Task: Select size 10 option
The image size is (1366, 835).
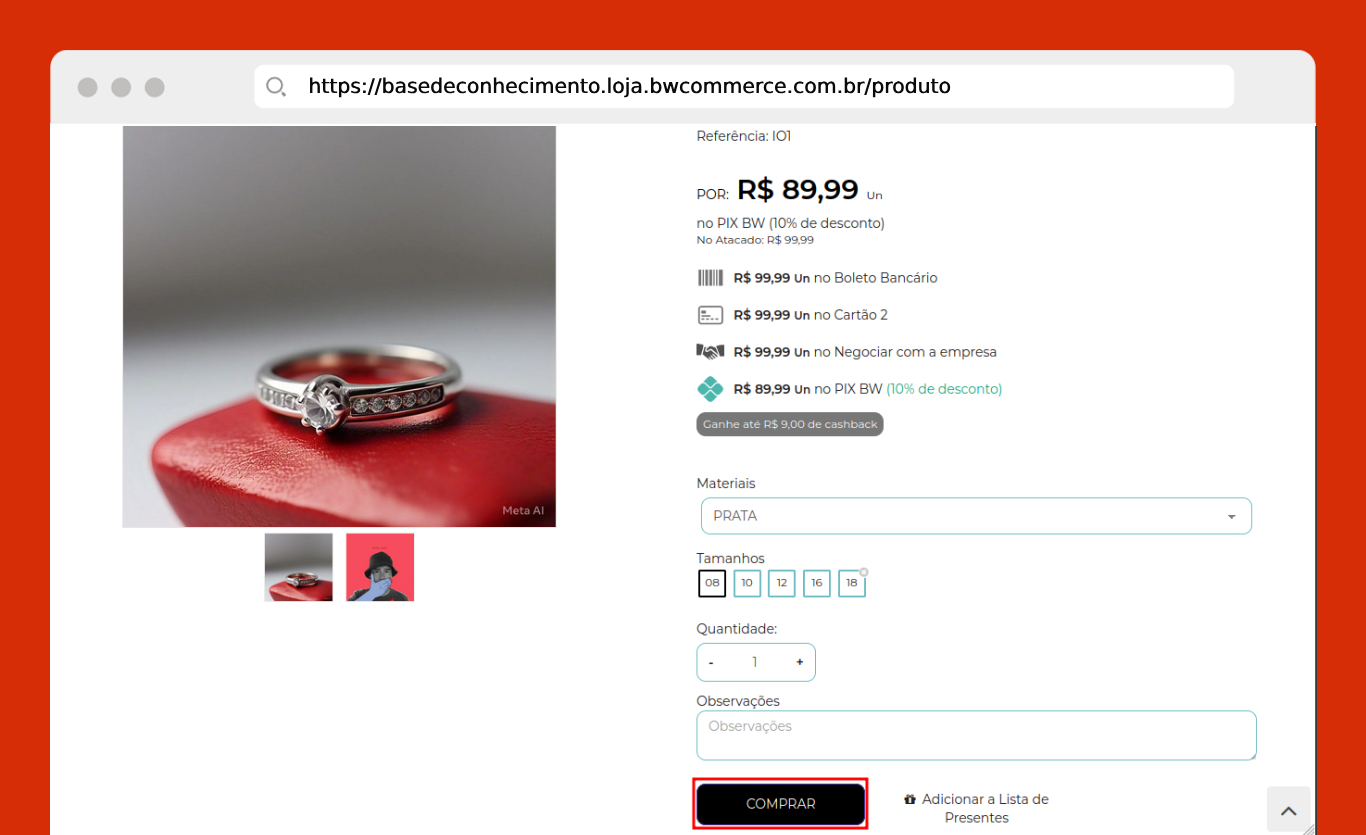Action: point(747,583)
